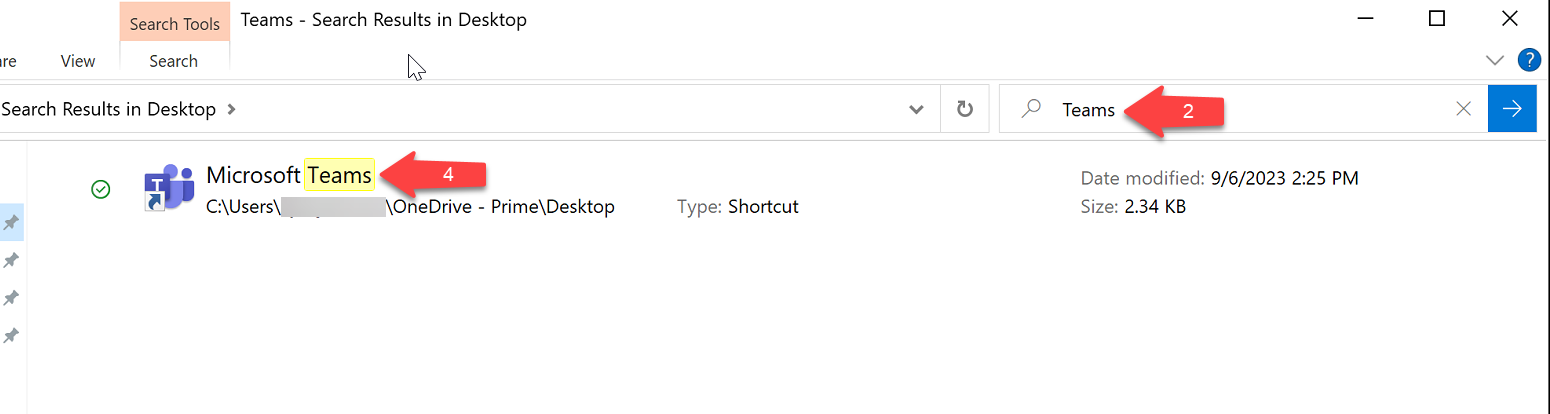Open the address bar history dropdown
This screenshot has height=414, width=1550.
pos(916,109)
